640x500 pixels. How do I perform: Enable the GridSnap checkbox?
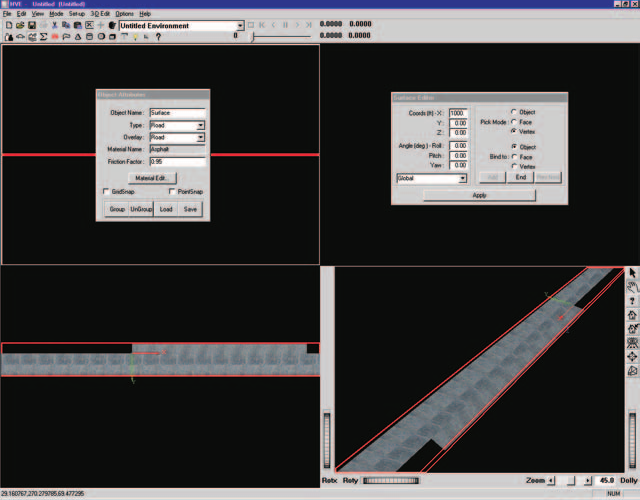point(106,191)
